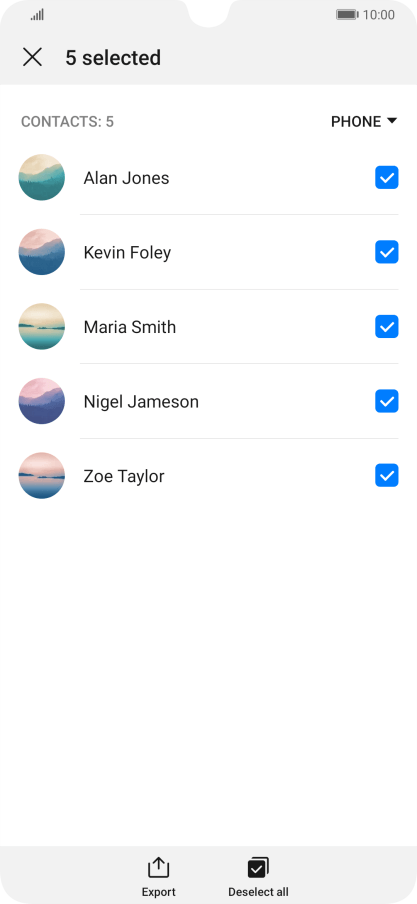Tap the battery icon in status bar
The image size is (417, 904).
347,14
